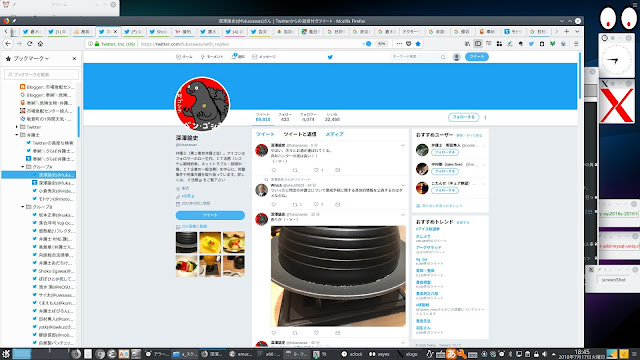
Task: Toggle the blue bookmark star
Action: (x=418, y=44)
